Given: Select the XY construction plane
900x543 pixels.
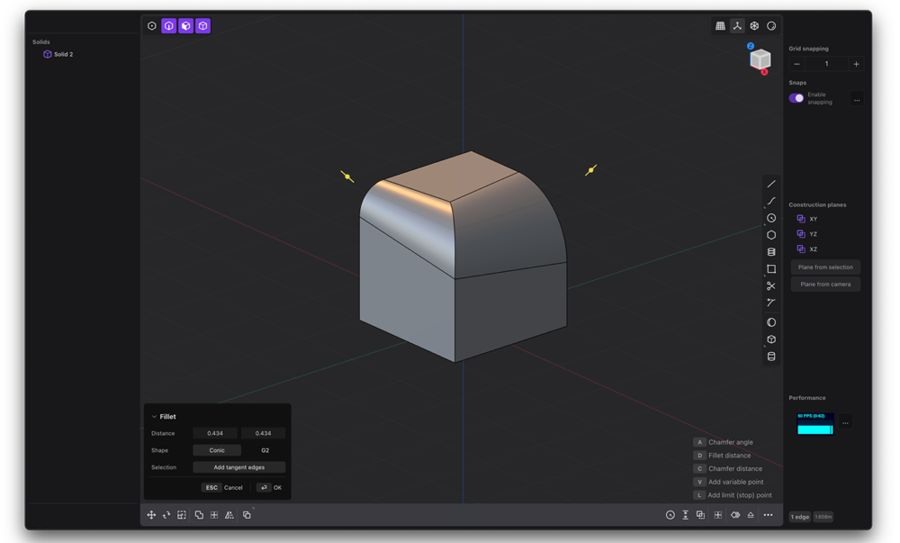Looking at the screenshot, I should point(813,218).
